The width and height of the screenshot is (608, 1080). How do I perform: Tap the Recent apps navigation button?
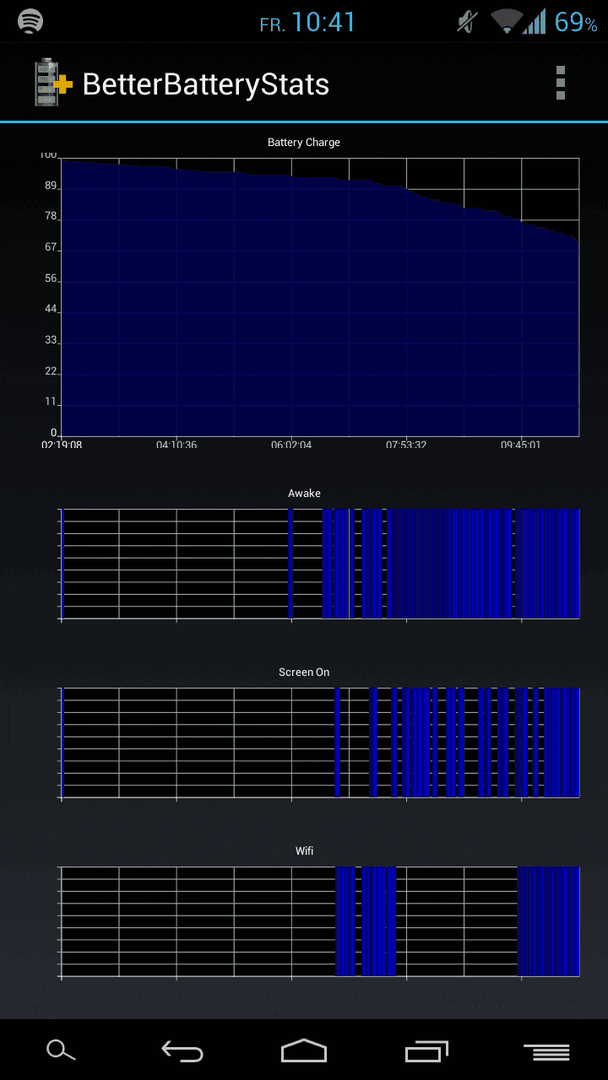coord(426,1051)
